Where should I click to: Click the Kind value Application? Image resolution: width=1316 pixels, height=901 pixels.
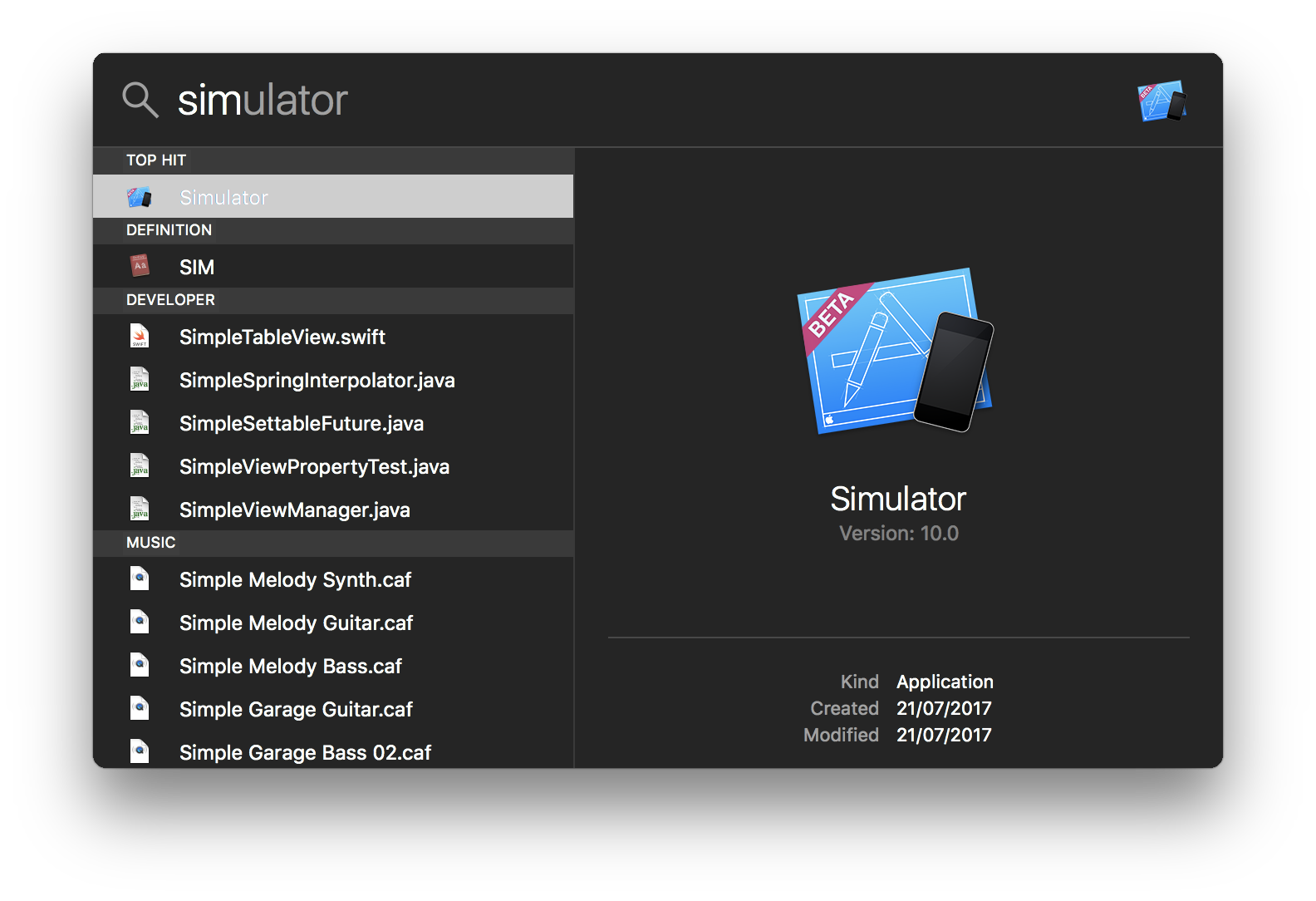pyautogui.click(x=945, y=682)
